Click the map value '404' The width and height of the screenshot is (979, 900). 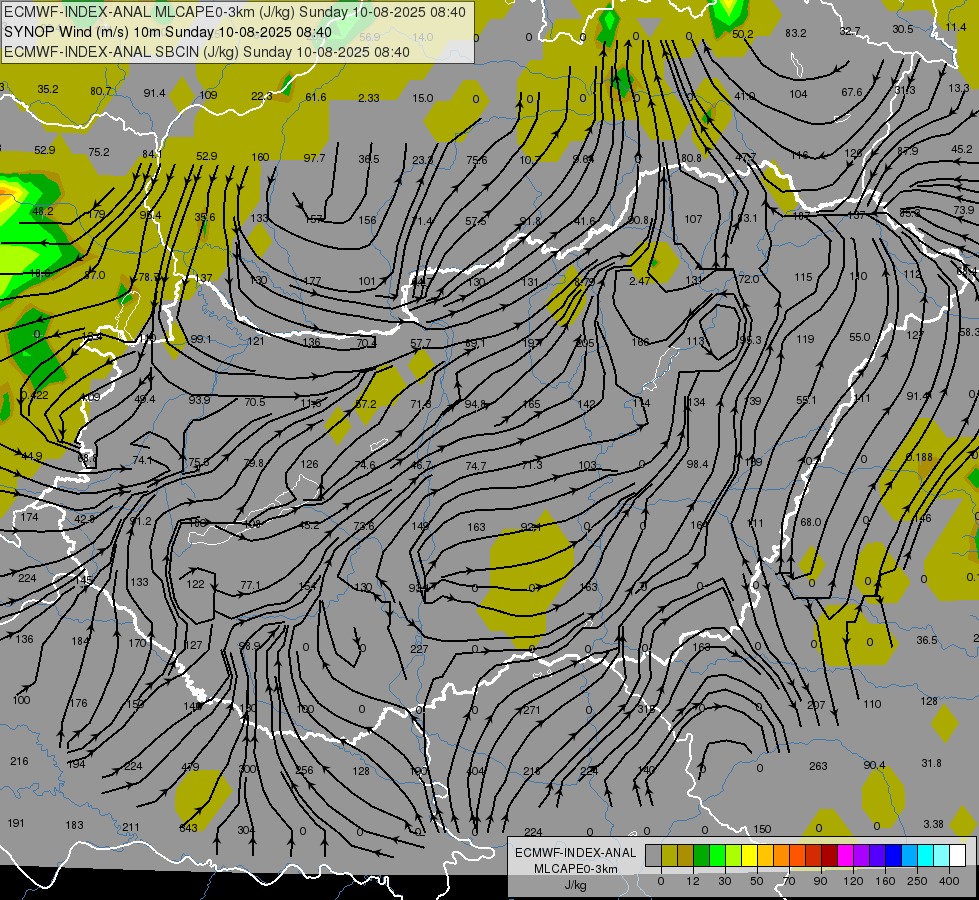click(x=476, y=771)
